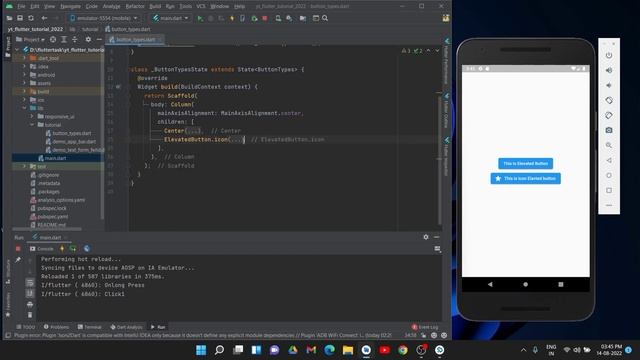The height and width of the screenshot is (360, 640).
Task: Print console output icon in Run panel
Action: click(x=30, y=304)
